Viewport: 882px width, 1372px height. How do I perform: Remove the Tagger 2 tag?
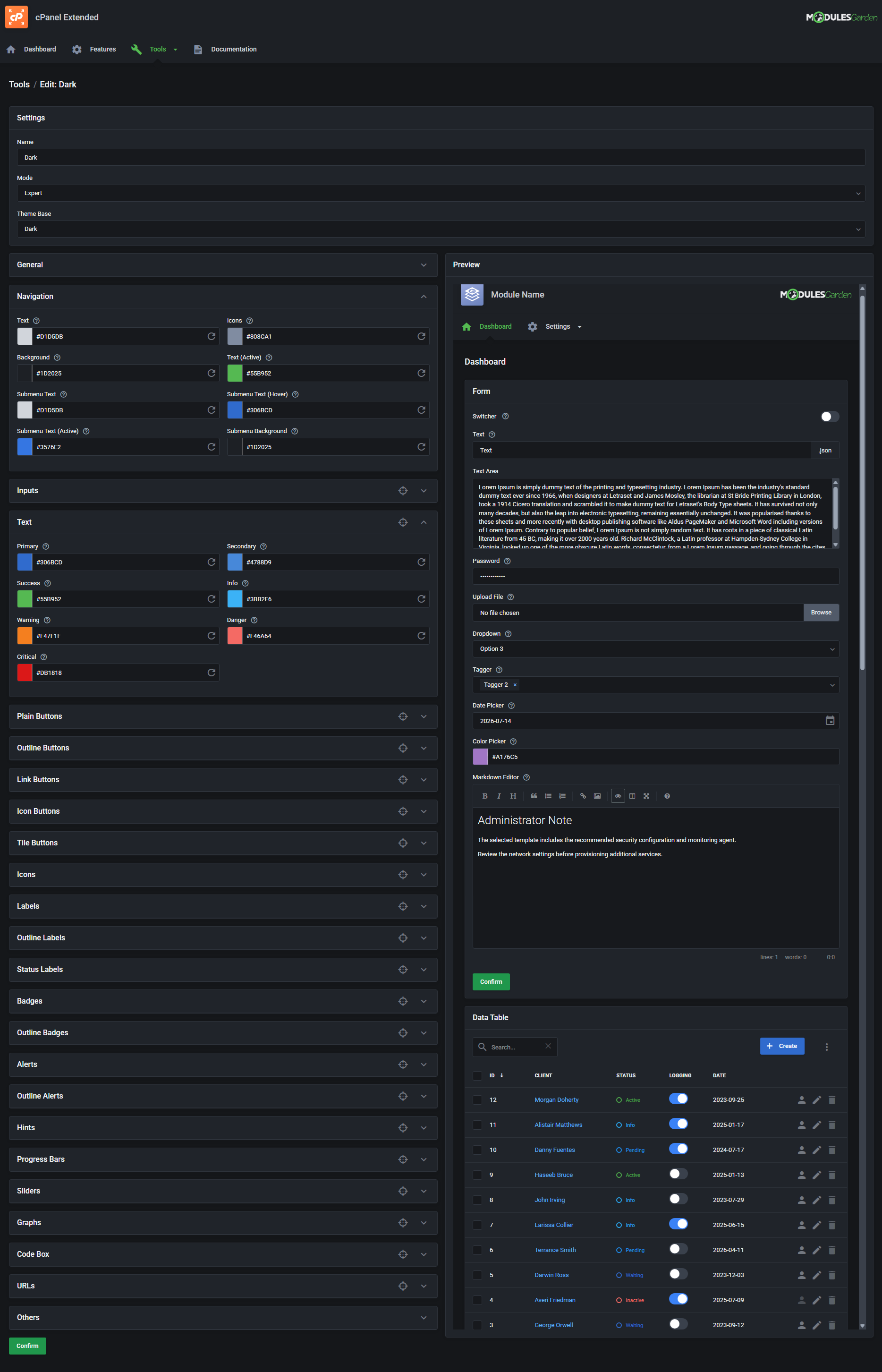pos(515,684)
